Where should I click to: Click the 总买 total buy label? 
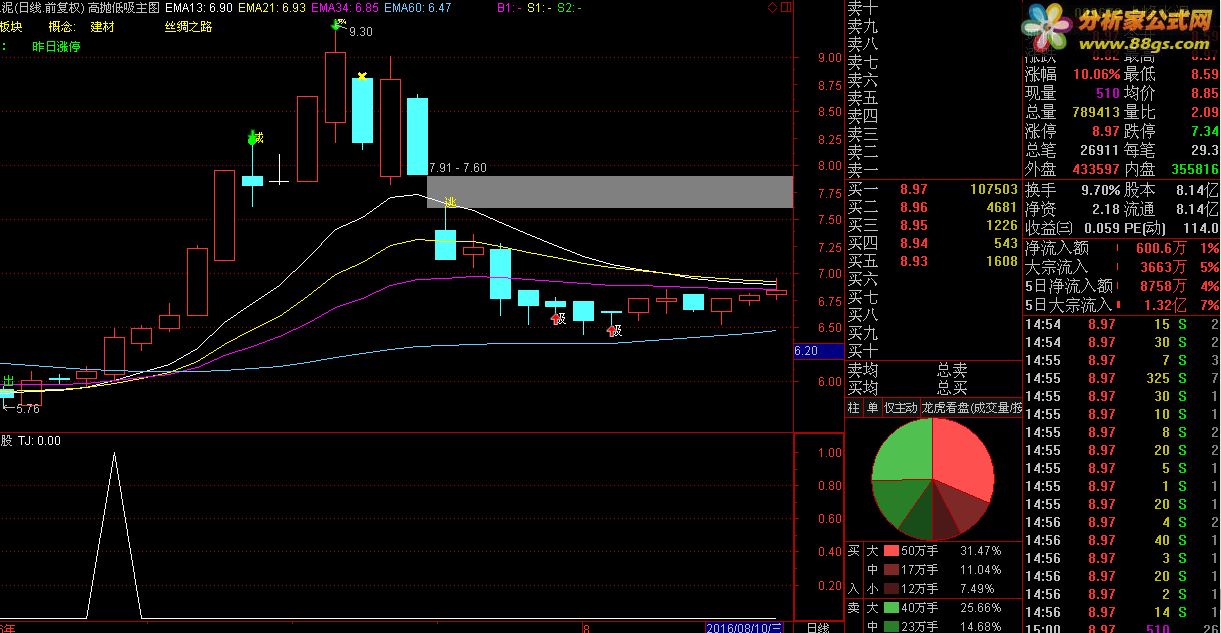(952, 387)
